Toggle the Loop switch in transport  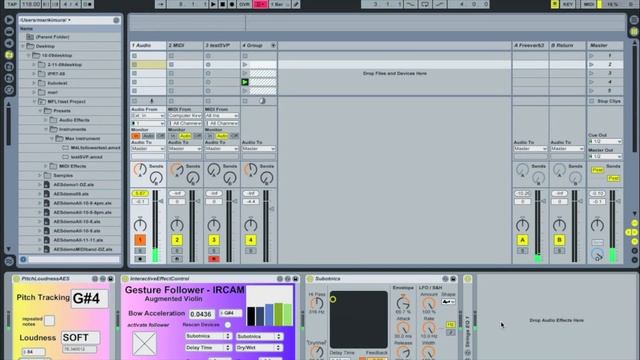(x=425, y=4)
